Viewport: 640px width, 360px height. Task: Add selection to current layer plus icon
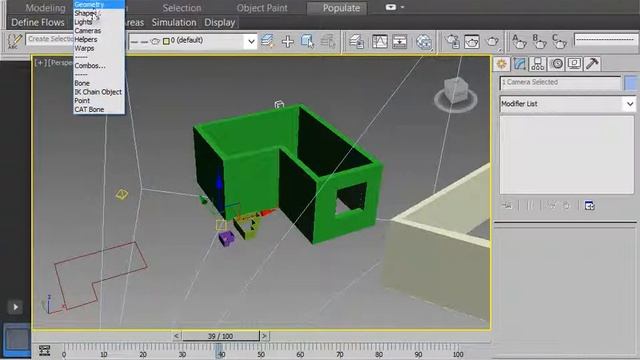point(288,41)
